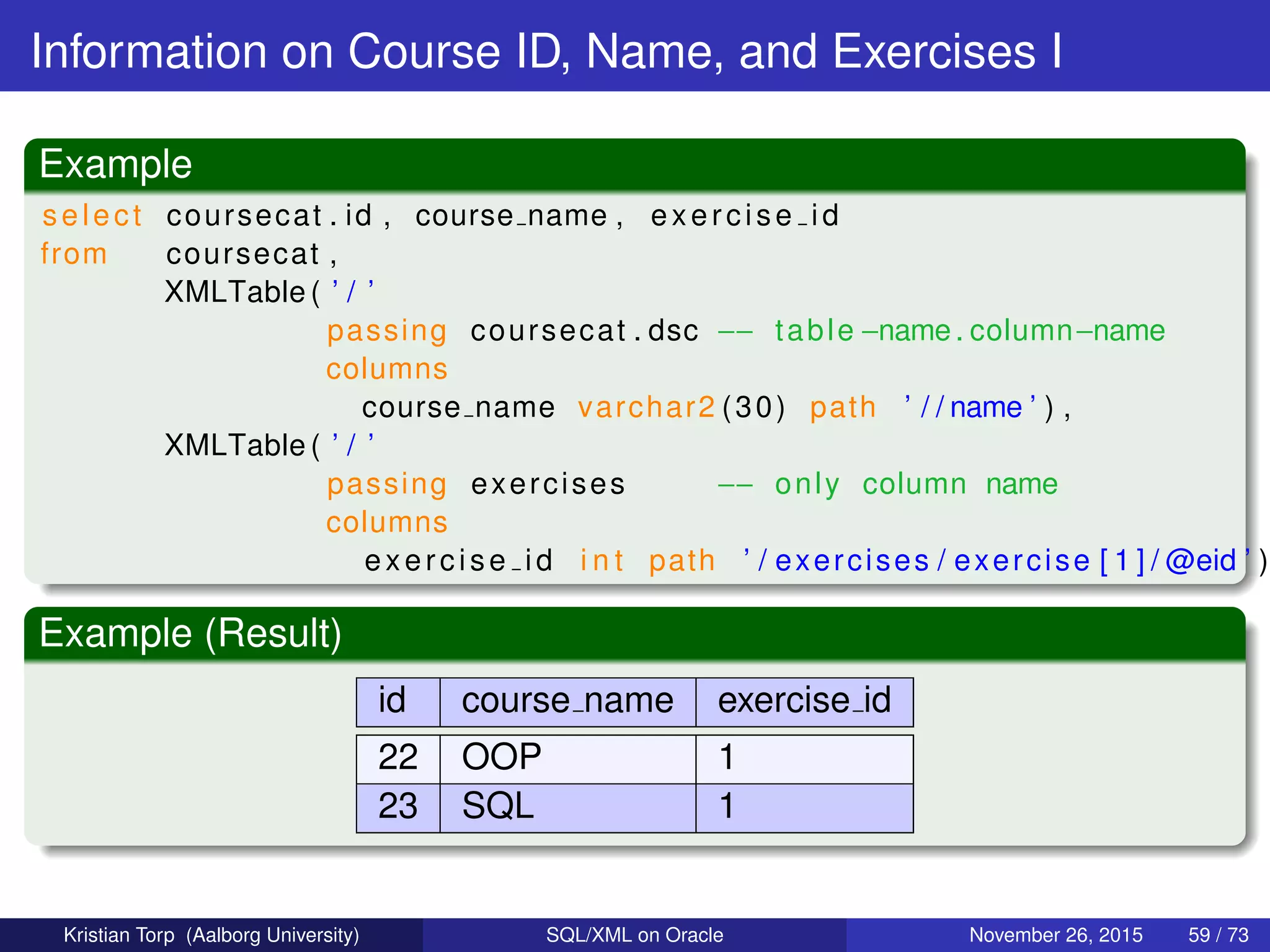Click the table cell 'OOP'

[567, 759]
